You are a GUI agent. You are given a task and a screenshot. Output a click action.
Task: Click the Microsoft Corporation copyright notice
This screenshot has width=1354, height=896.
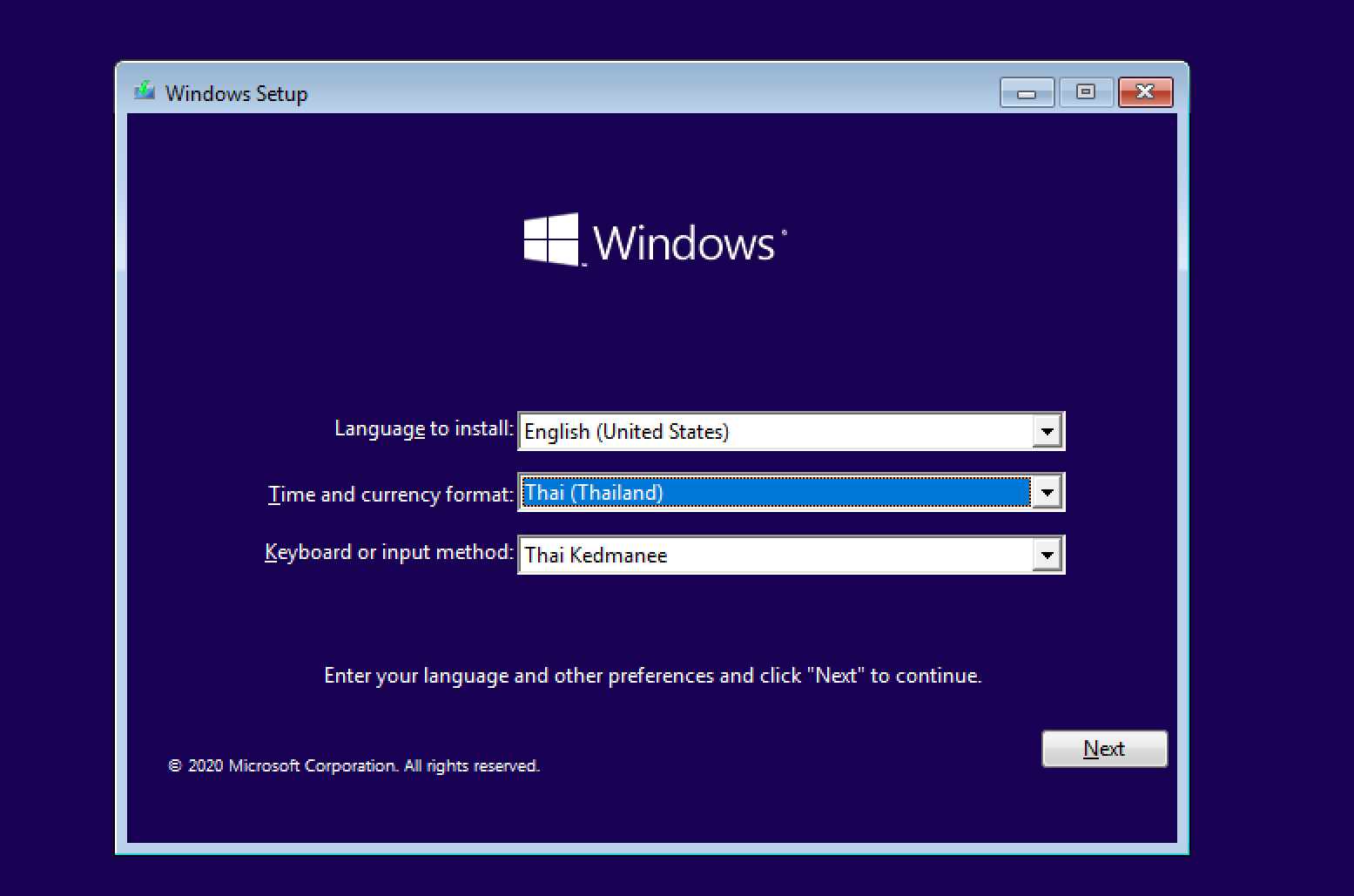pyautogui.click(x=354, y=766)
